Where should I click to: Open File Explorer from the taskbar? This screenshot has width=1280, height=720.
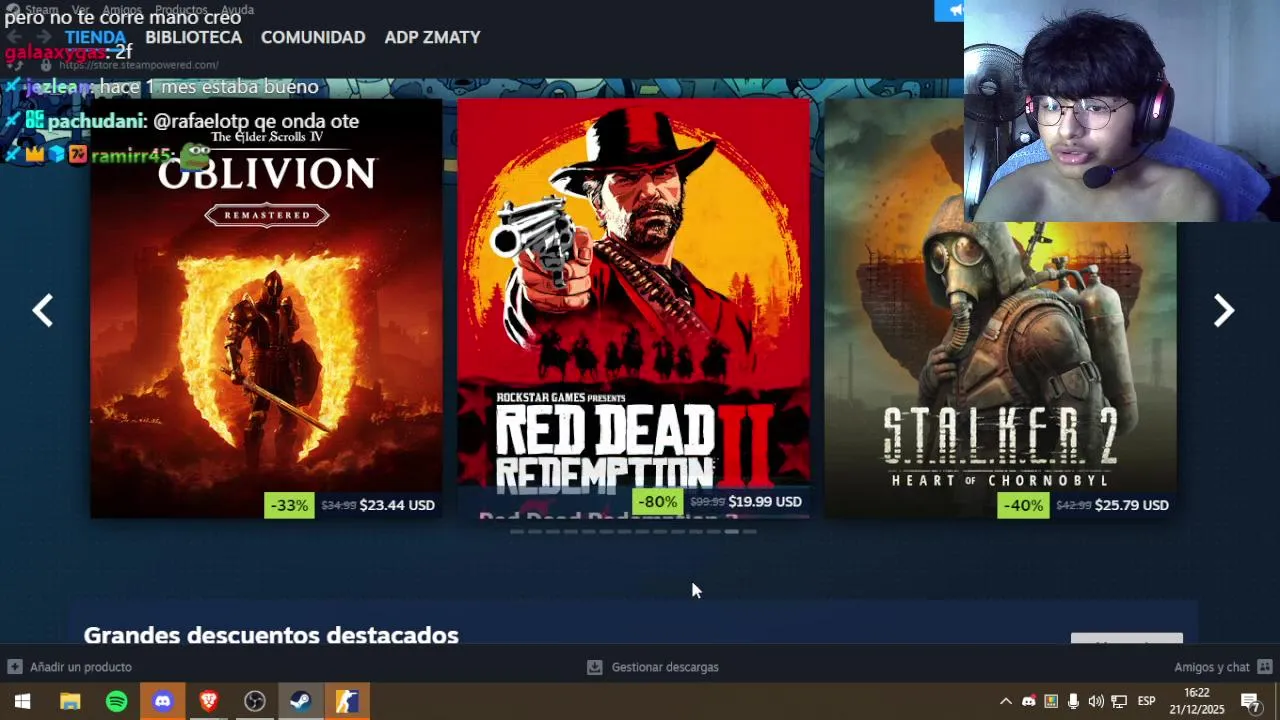[x=70, y=701]
